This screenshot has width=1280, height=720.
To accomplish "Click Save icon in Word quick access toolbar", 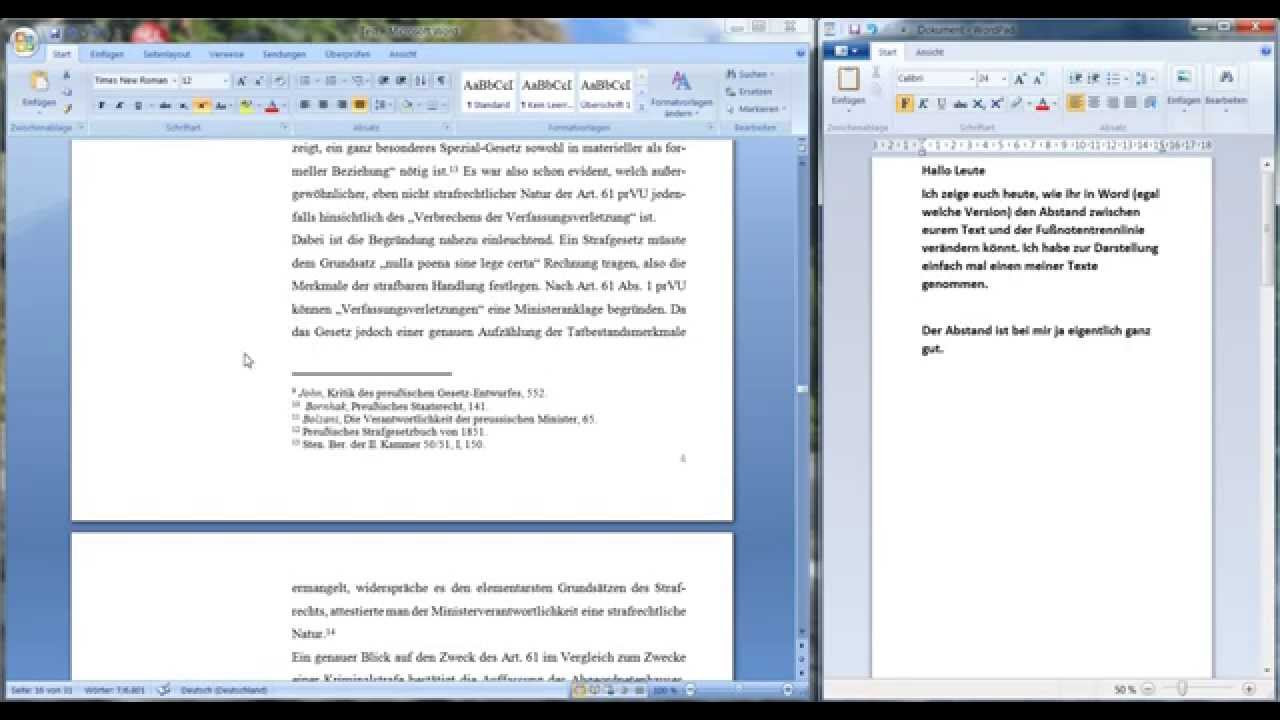I will tap(56, 33).
